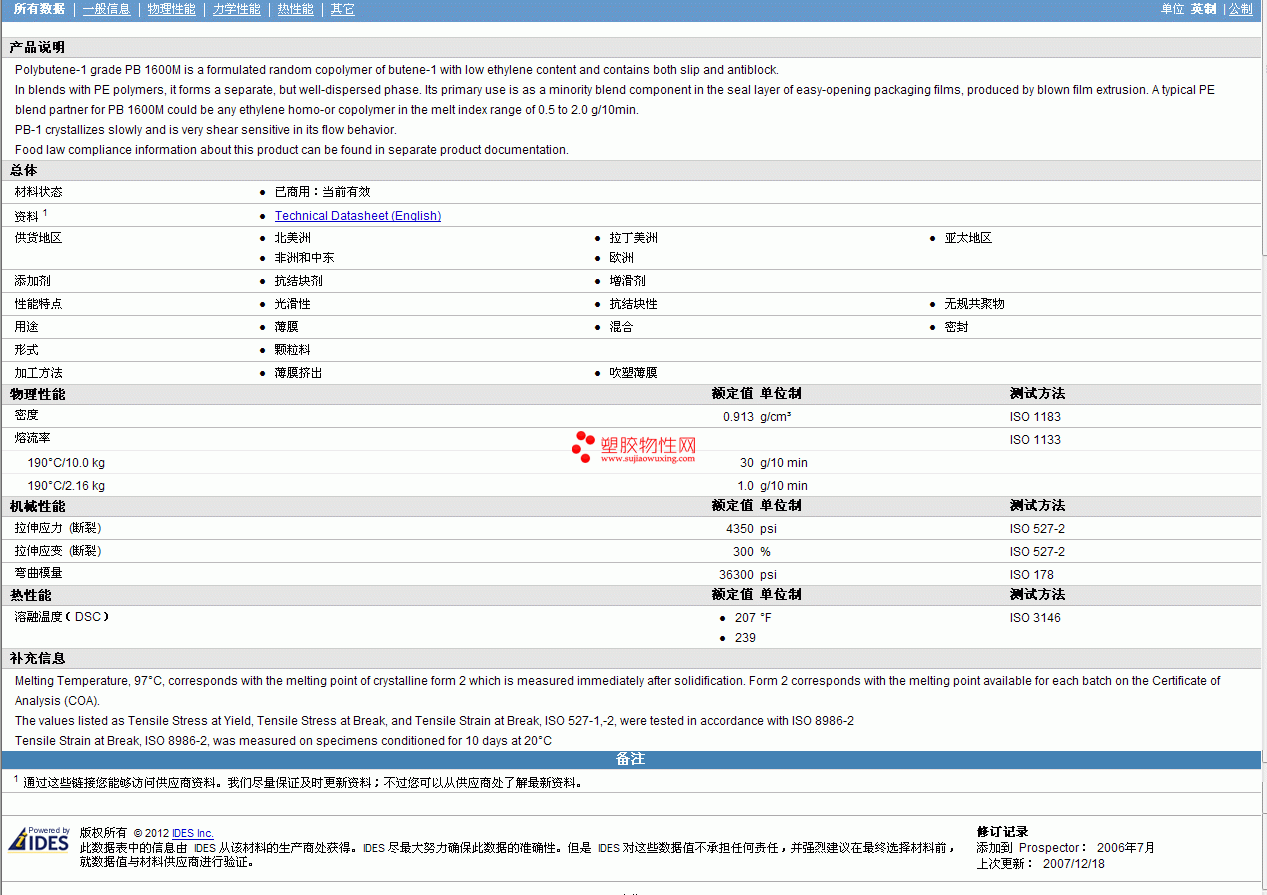Click the melting temperature value 207
This screenshot has width=1267, height=895.
pos(745,618)
